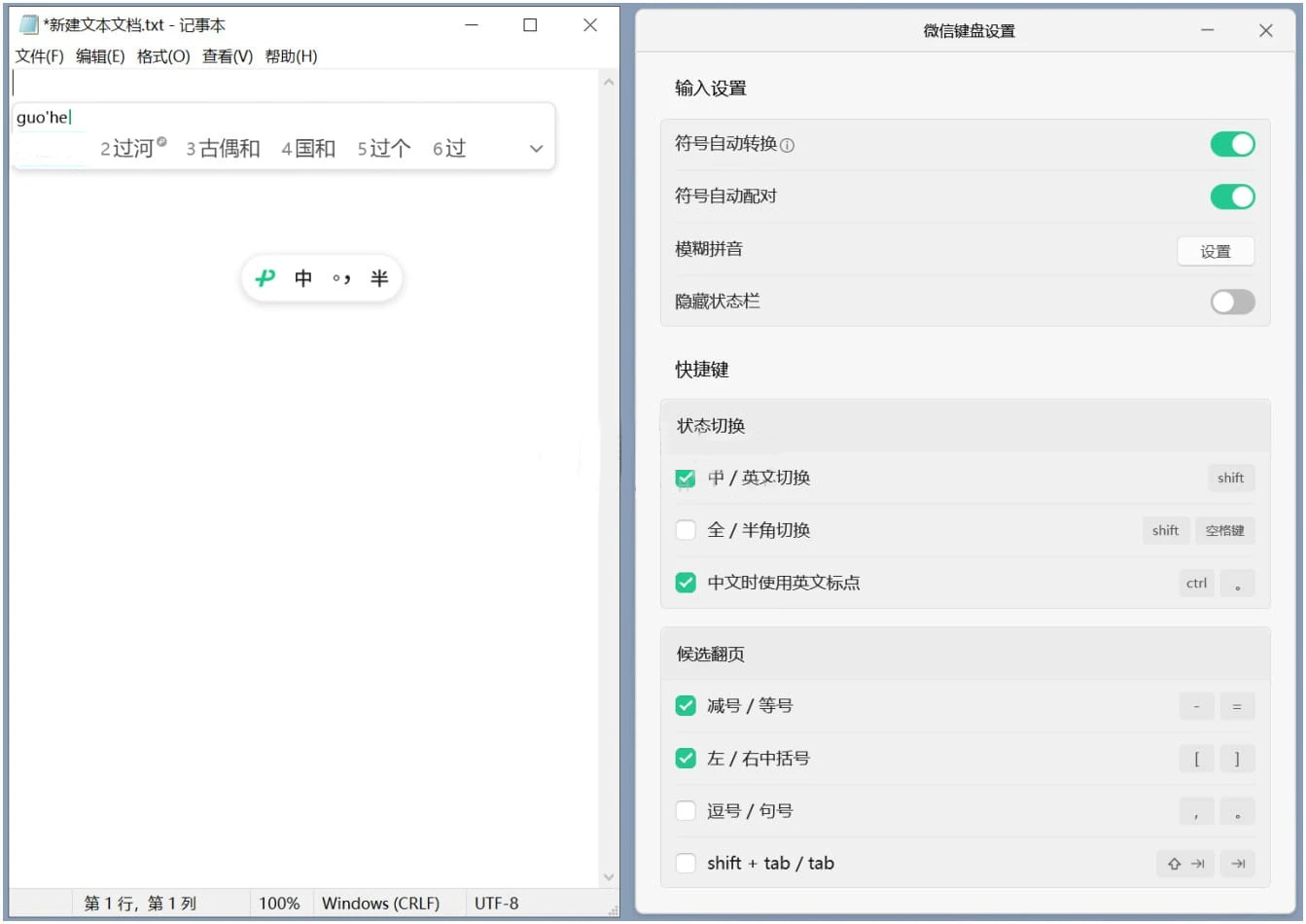Image resolution: width=1306 pixels, height=924 pixels.
Task: Click the info badge on candidate 过河
Action: pyautogui.click(x=160, y=141)
